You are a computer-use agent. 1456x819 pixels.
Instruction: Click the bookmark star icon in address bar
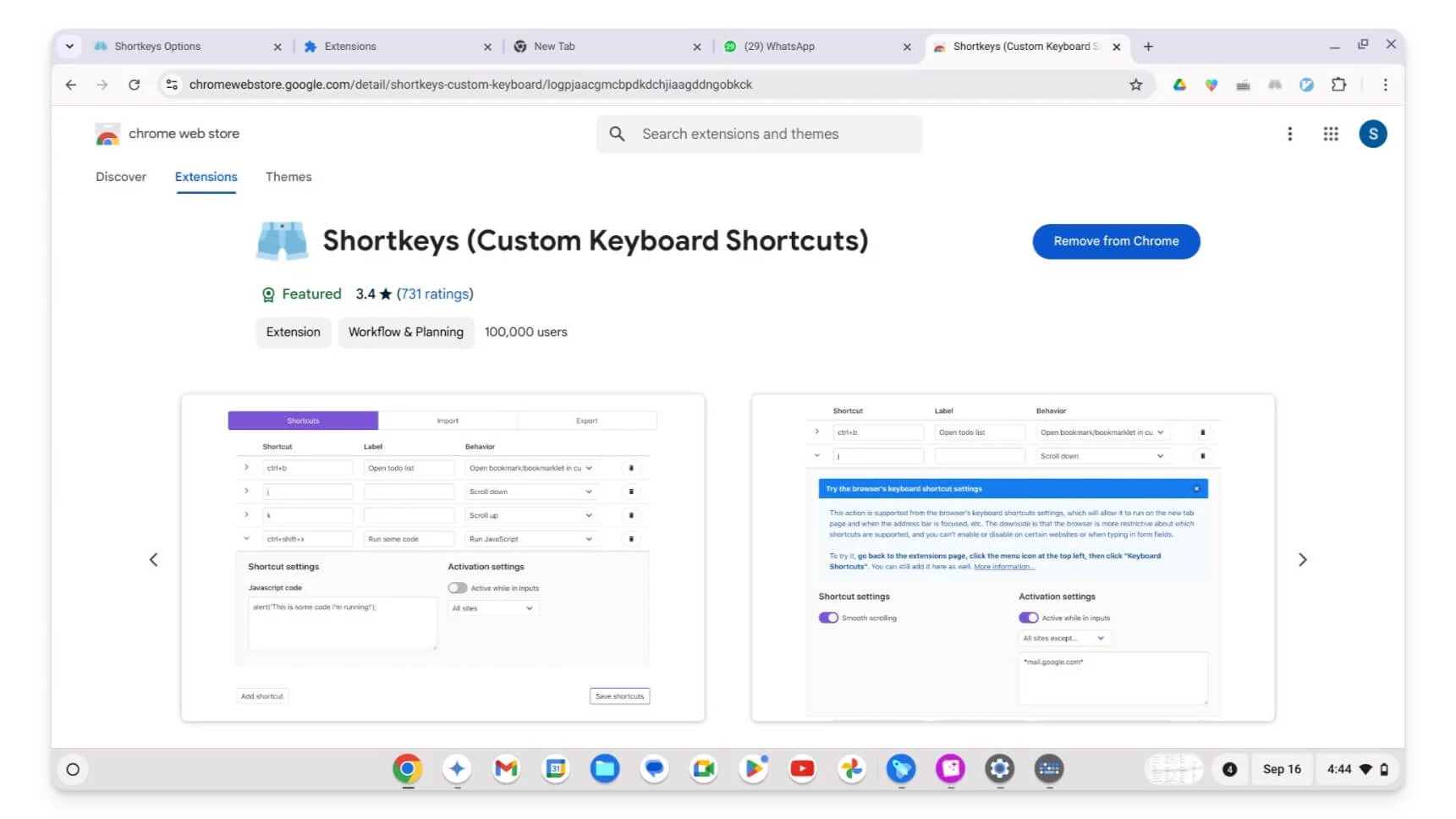[x=1135, y=85]
